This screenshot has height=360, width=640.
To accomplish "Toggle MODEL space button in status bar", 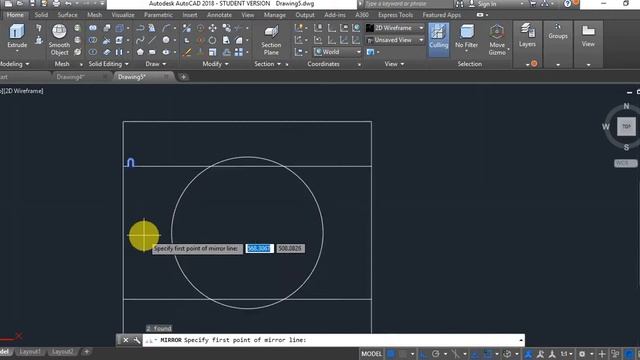I will click(371, 354).
